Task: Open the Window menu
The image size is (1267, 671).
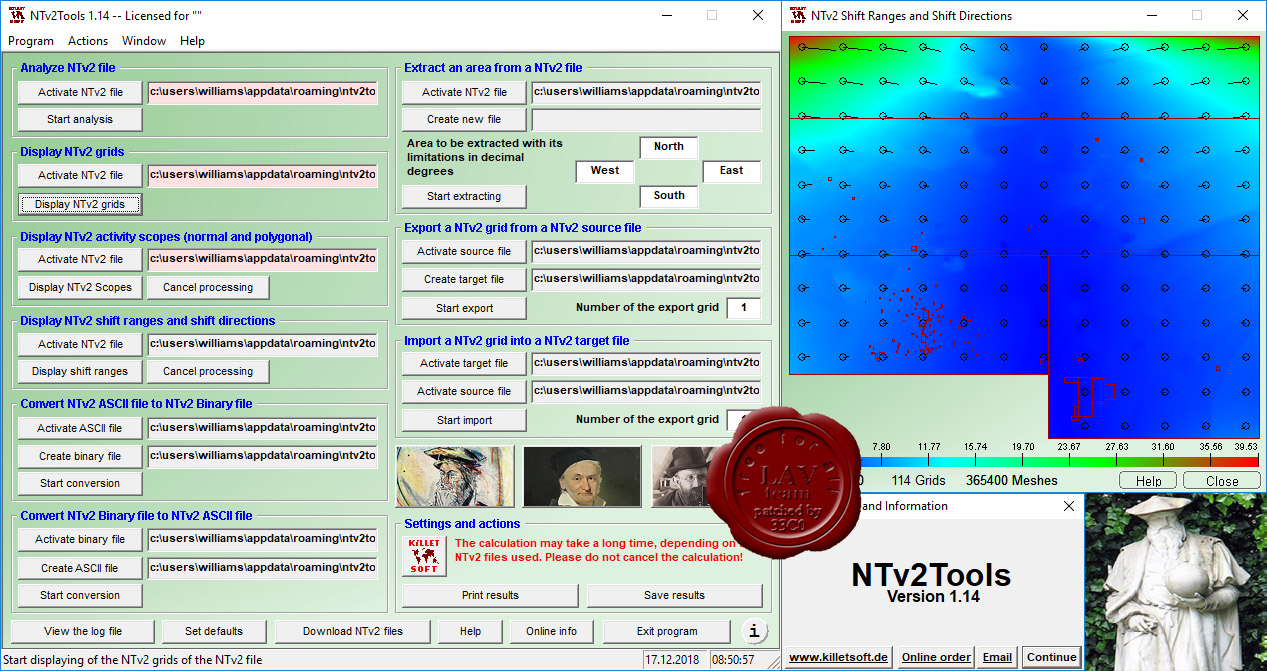Action: 144,41
